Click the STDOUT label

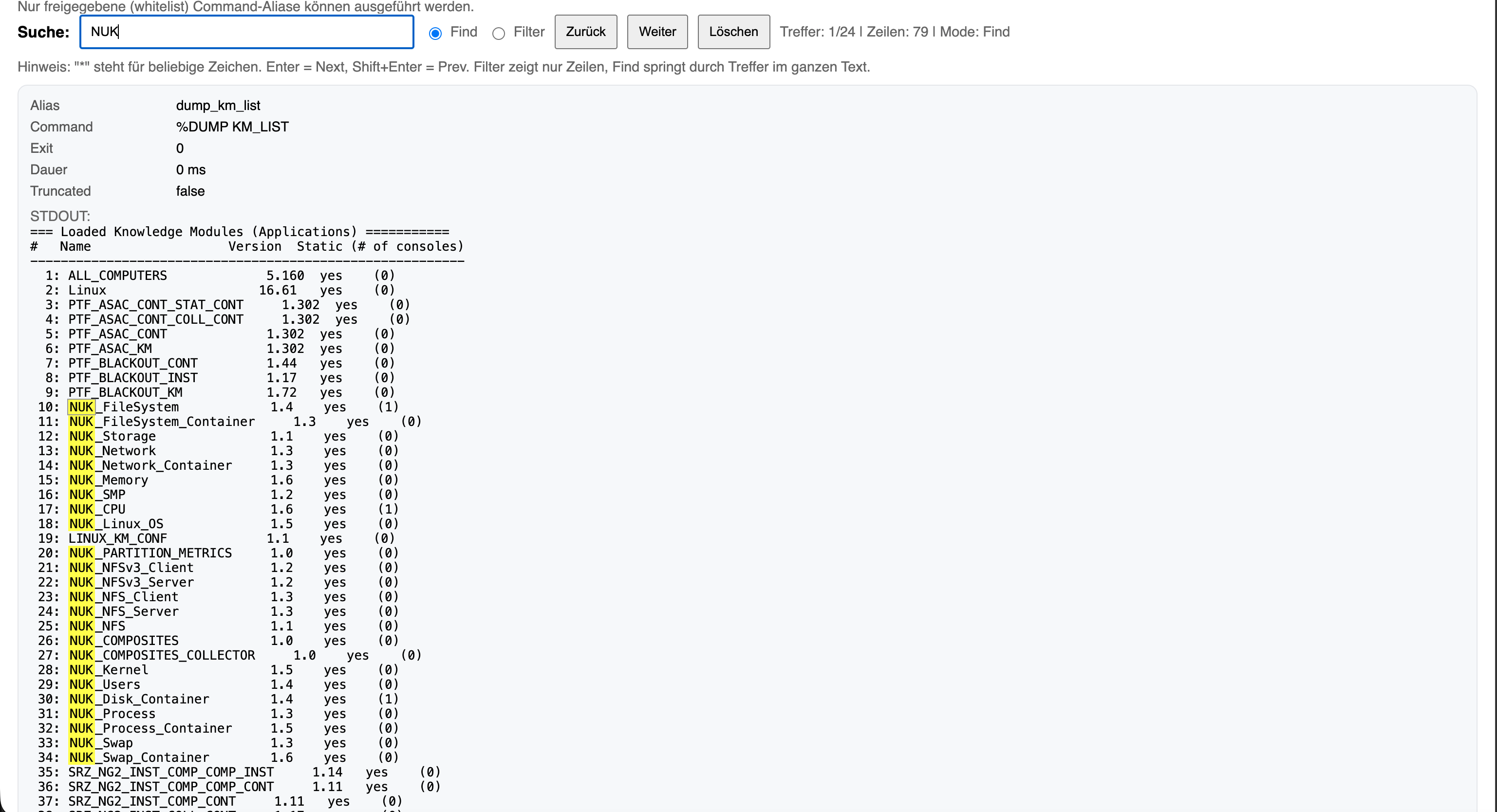coord(60,216)
